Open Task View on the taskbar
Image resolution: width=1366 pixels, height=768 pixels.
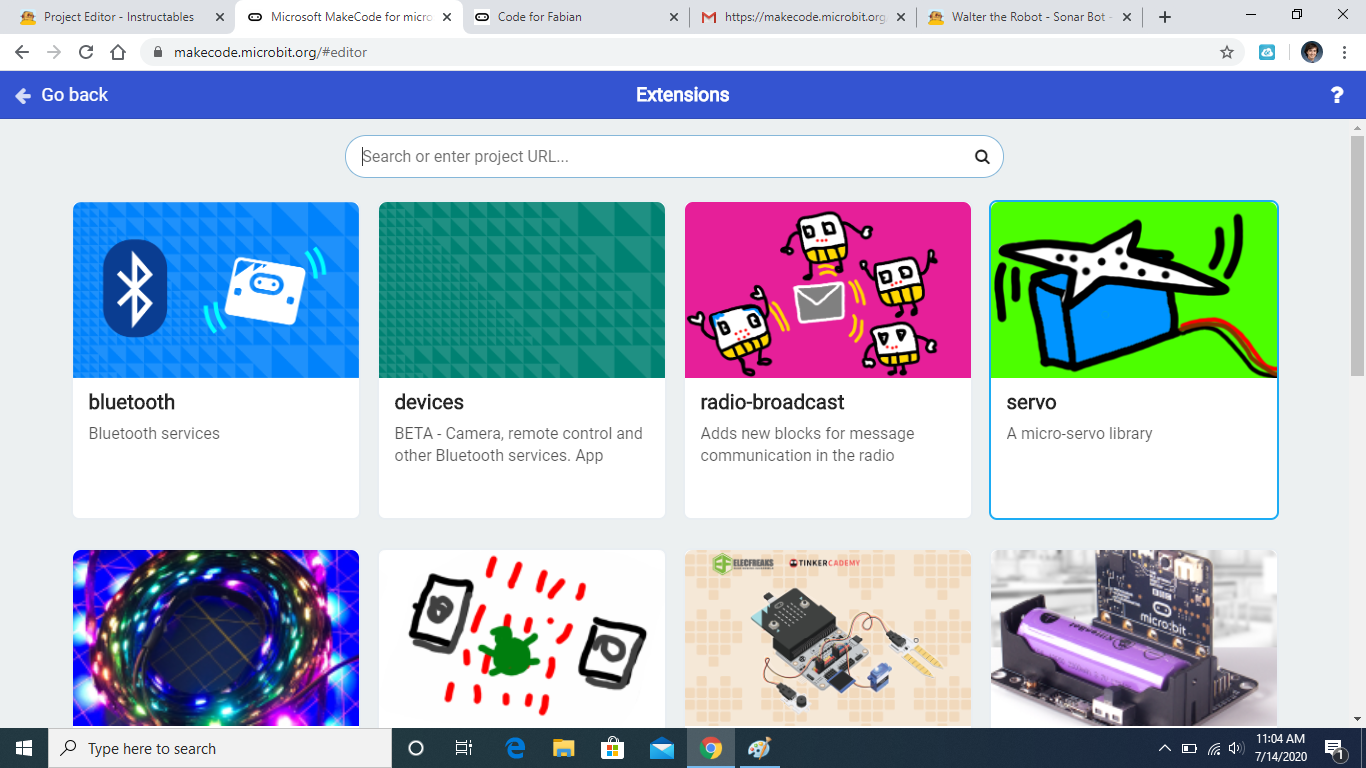coord(464,748)
